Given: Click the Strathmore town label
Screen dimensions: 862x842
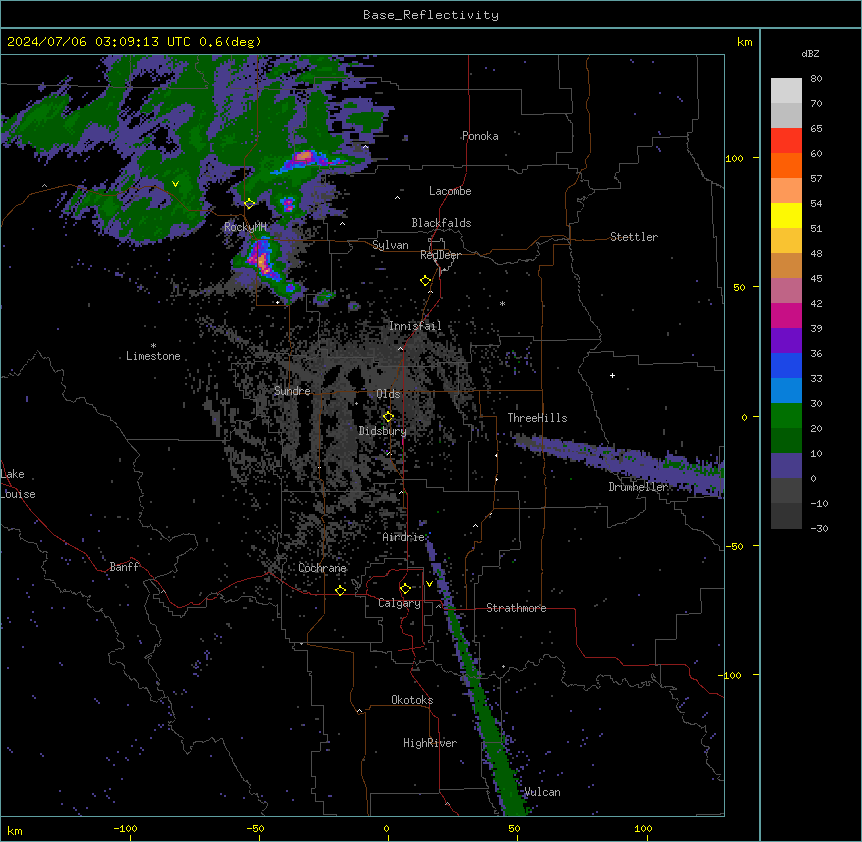Looking at the screenshot, I should pyautogui.click(x=516, y=608).
